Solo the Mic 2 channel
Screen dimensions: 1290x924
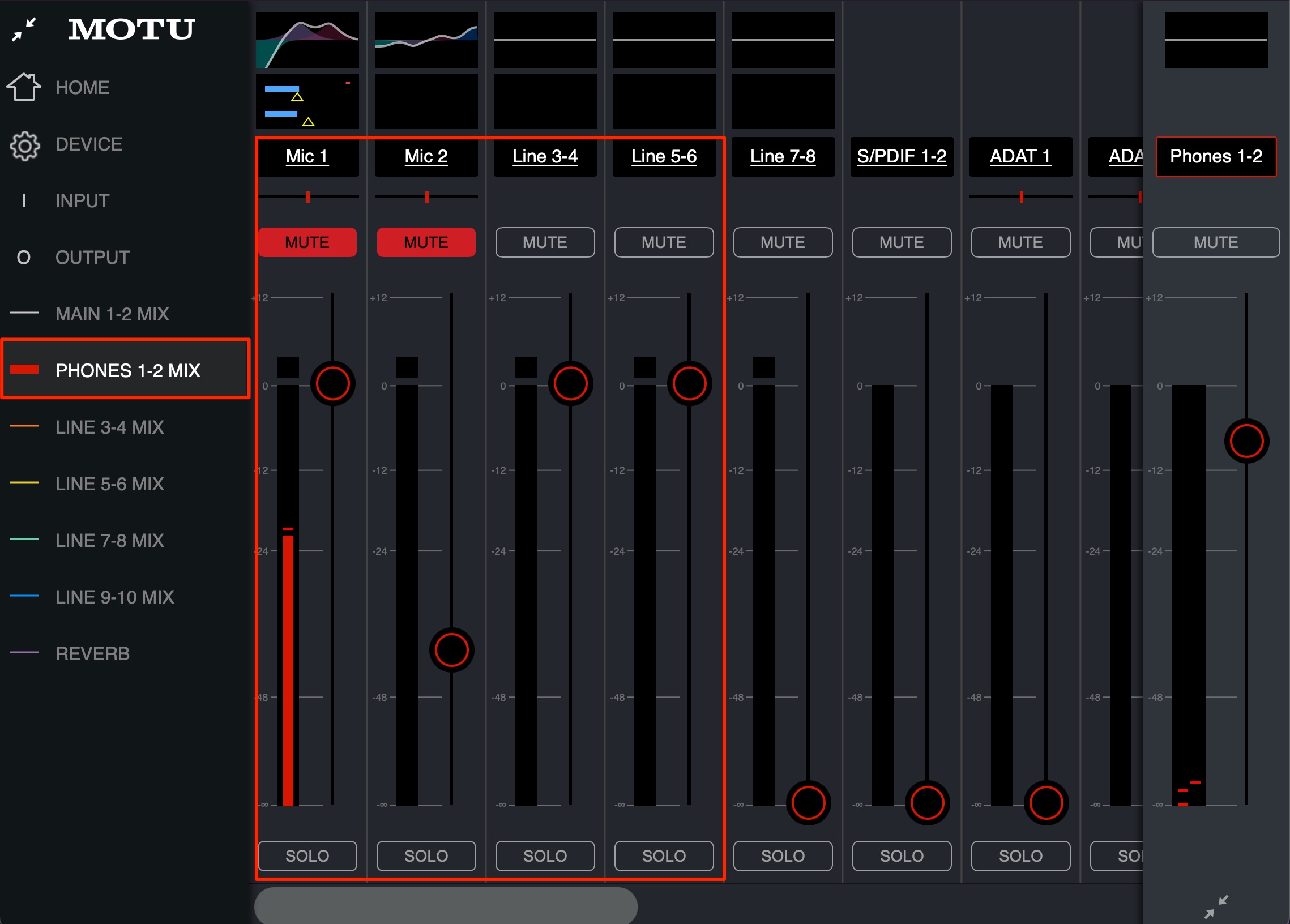(x=426, y=855)
